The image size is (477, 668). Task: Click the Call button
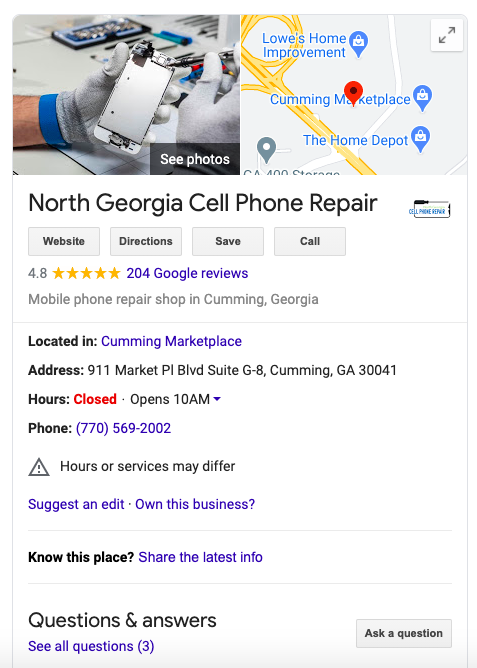[x=310, y=241]
